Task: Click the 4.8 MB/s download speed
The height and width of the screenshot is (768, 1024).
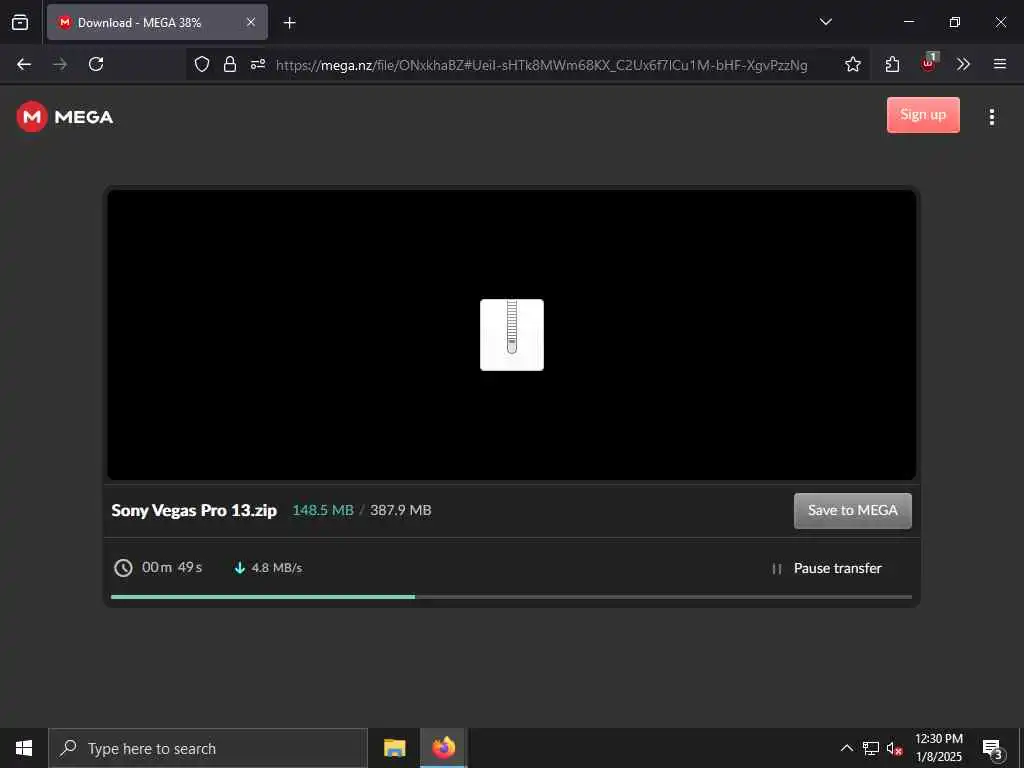Action: click(x=276, y=568)
